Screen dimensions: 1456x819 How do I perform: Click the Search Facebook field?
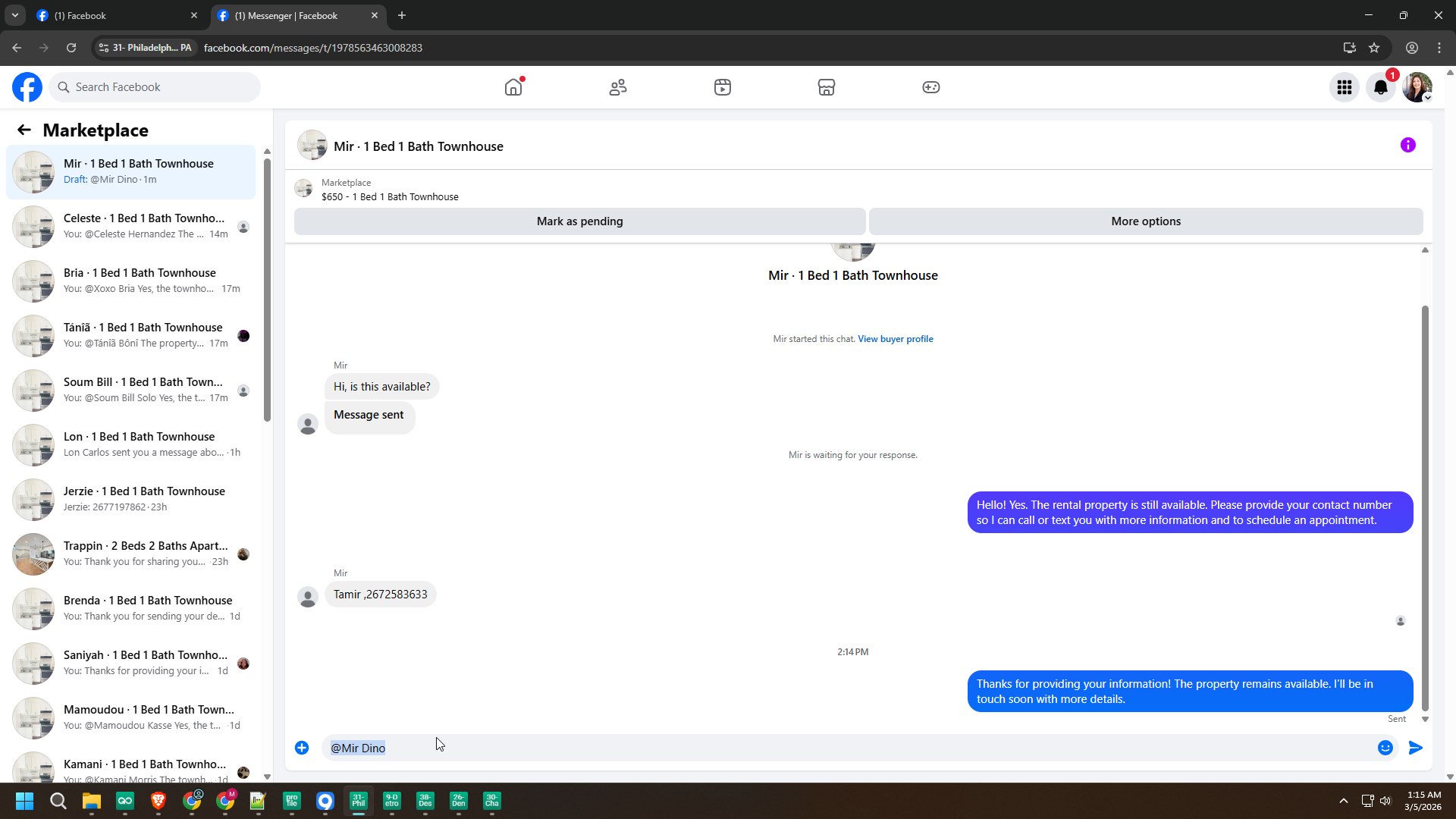coord(155,87)
